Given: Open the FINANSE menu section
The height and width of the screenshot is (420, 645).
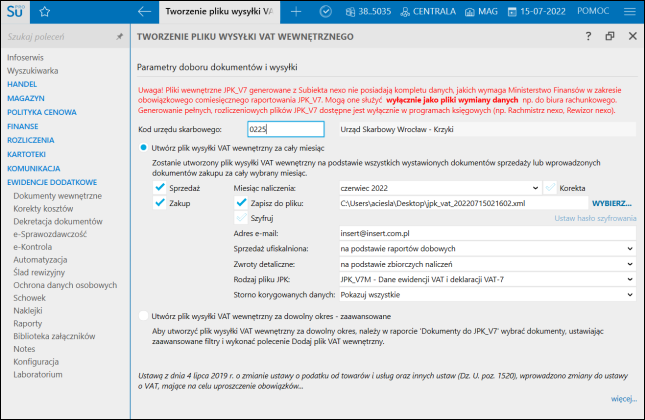Looking at the screenshot, I should click(x=23, y=126).
